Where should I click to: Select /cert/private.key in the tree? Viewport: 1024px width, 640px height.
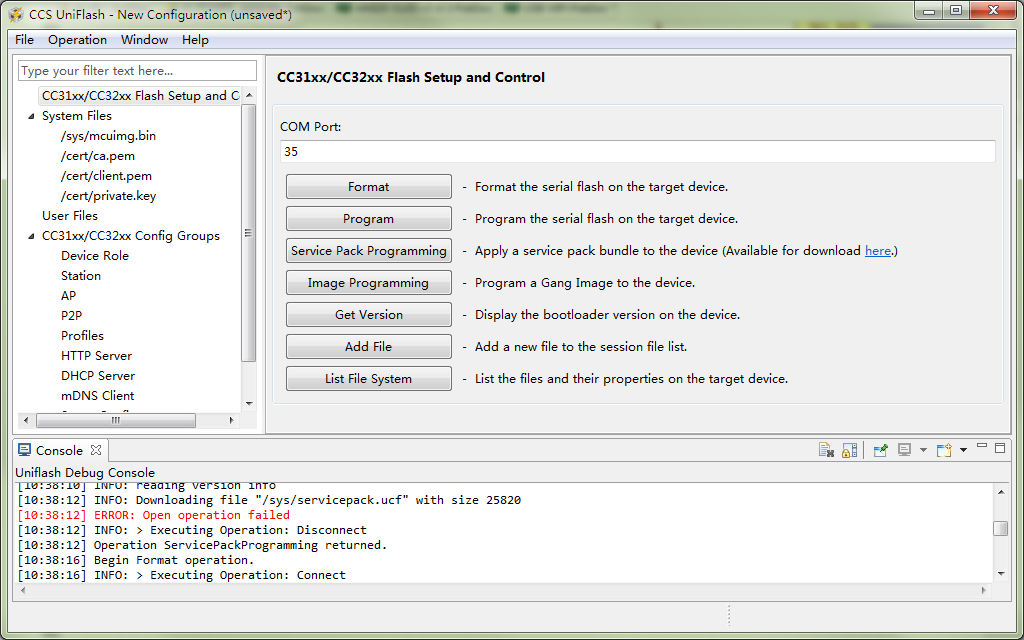(108, 196)
